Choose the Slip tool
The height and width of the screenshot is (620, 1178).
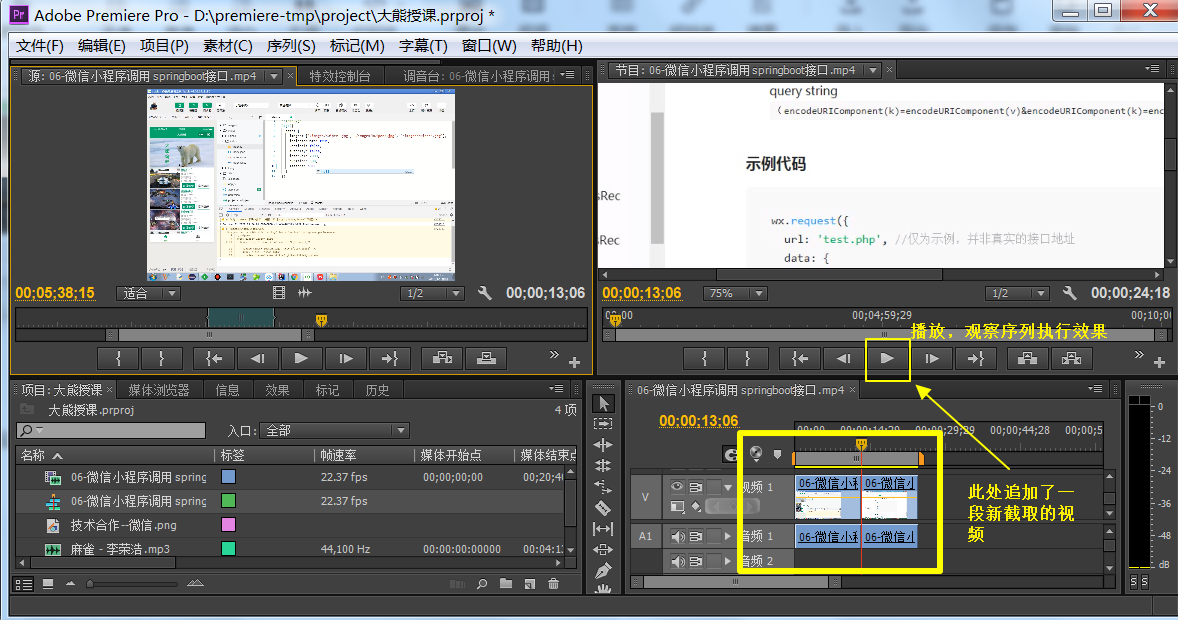click(x=603, y=529)
